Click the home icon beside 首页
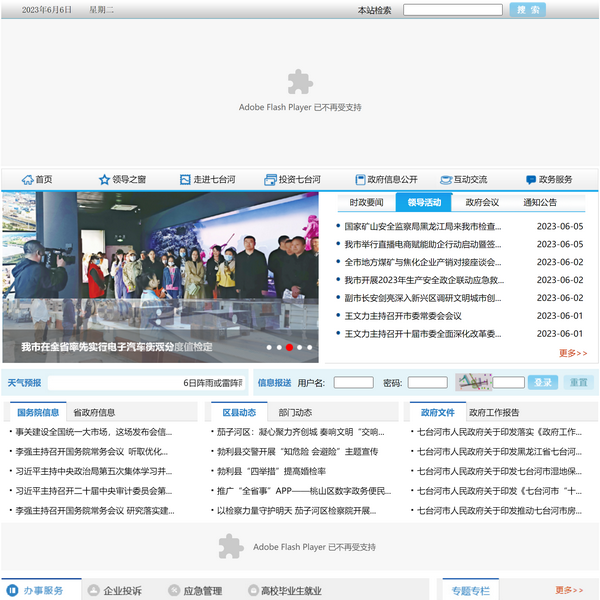 (x=27, y=180)
